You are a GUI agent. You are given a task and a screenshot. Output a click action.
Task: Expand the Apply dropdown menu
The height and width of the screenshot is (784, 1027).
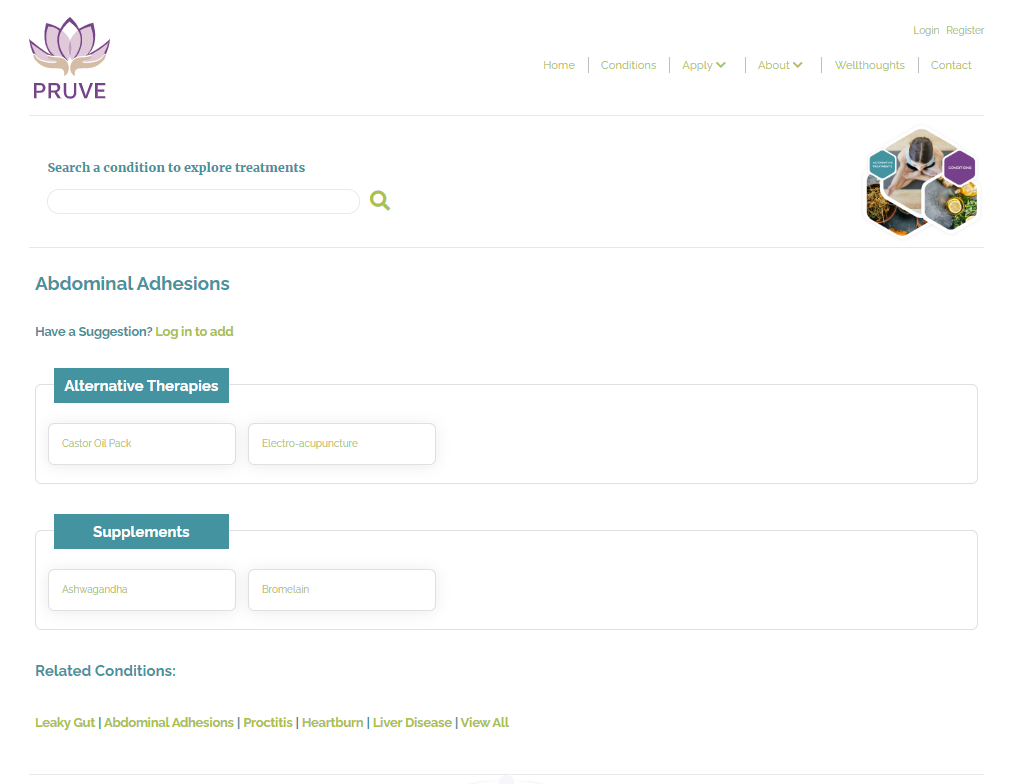[703, 65]
